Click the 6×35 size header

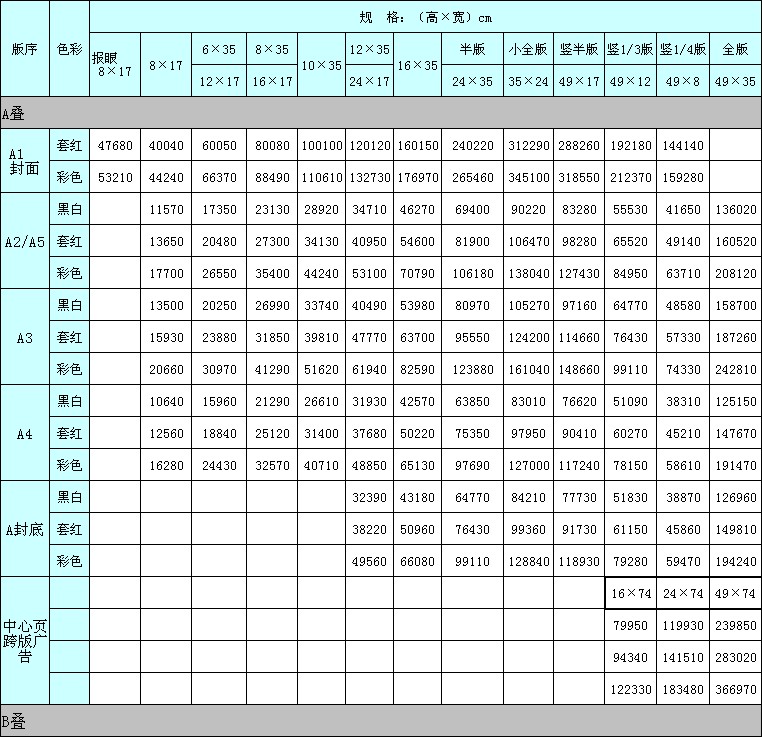(219, 49)
